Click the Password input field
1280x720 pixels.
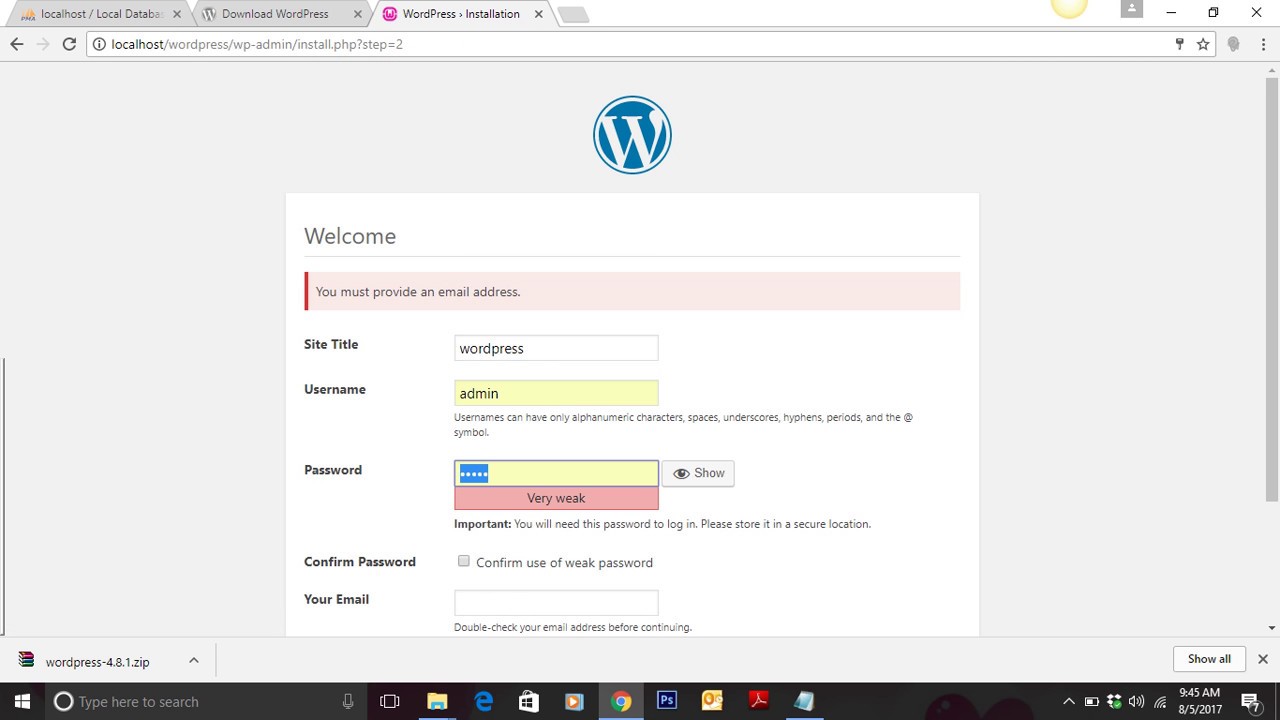tap(556, 473)
